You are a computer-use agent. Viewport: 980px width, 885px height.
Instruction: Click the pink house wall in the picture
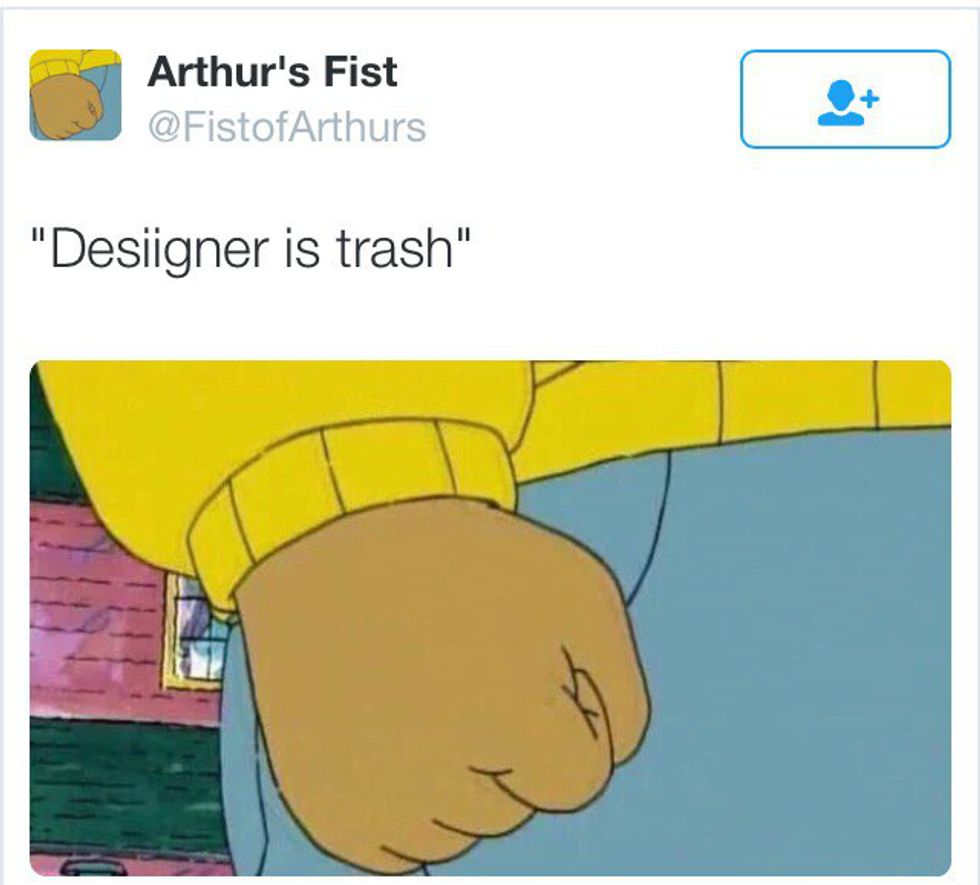point(94,612)
